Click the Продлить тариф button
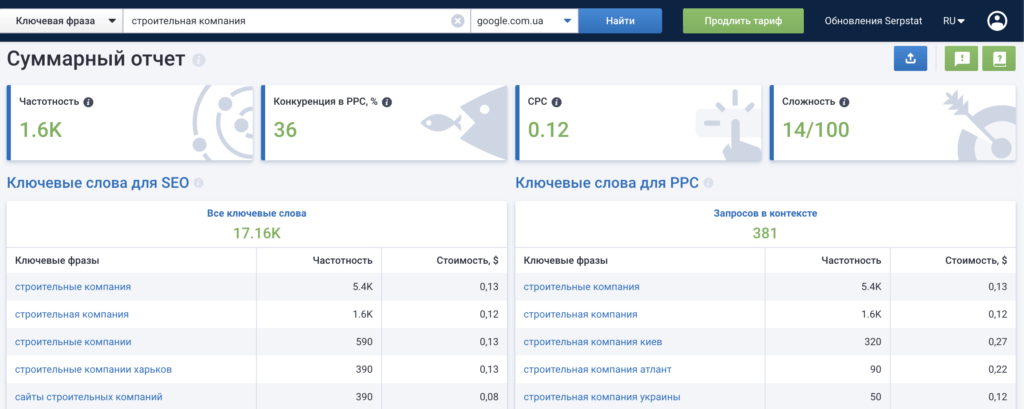The height and width of the screenshot is (409, 1024). pyautogui.click(x=743, y=21)
